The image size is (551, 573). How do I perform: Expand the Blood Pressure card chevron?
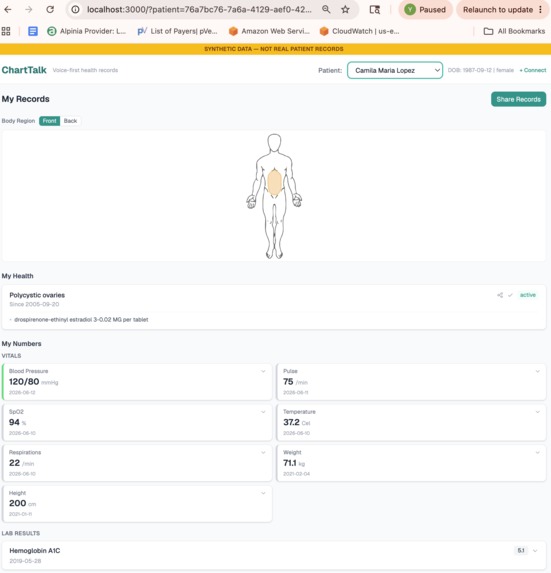coord(263,371)
